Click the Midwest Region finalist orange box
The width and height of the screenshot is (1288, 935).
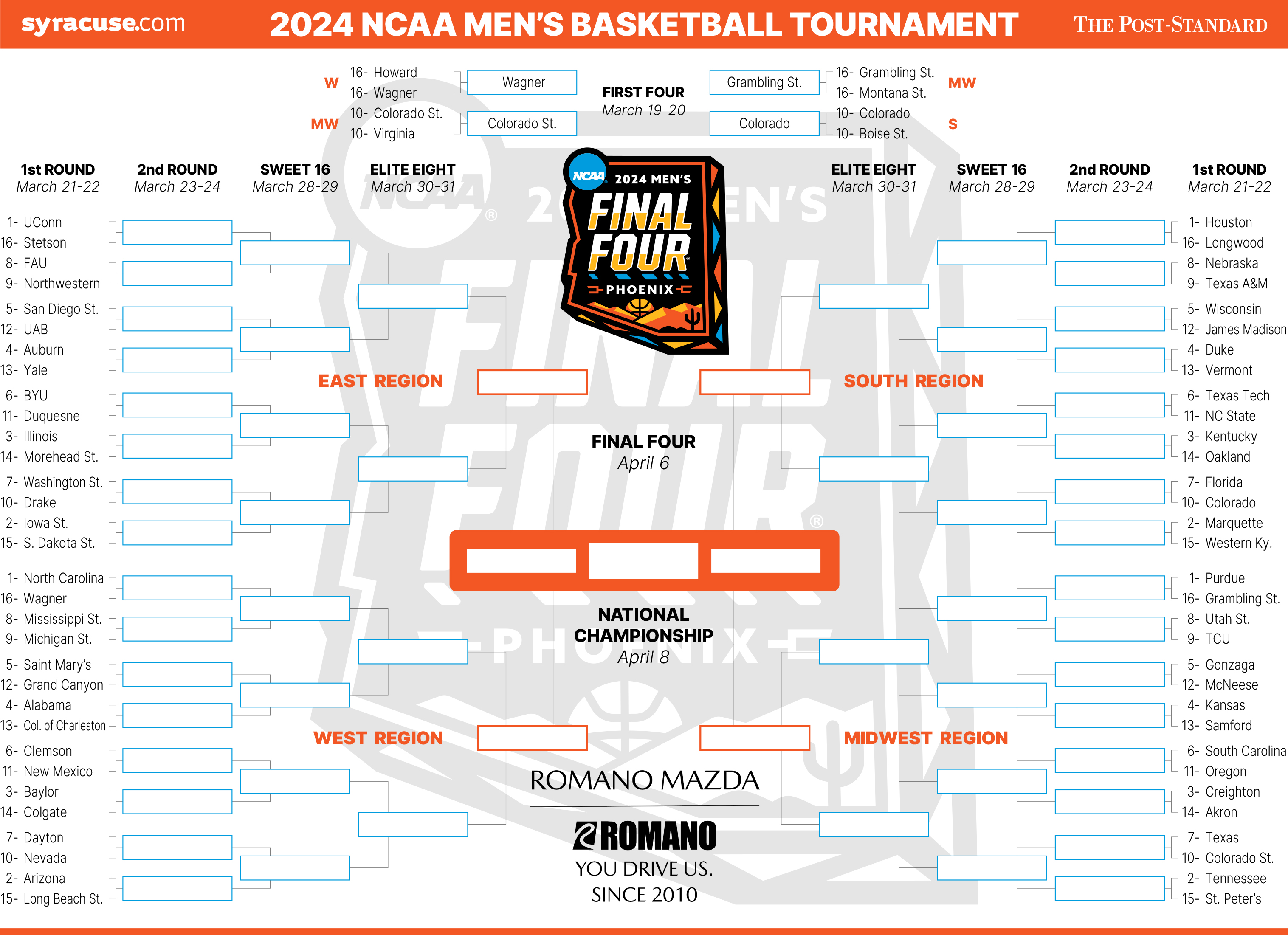click(x=755, y=738)
